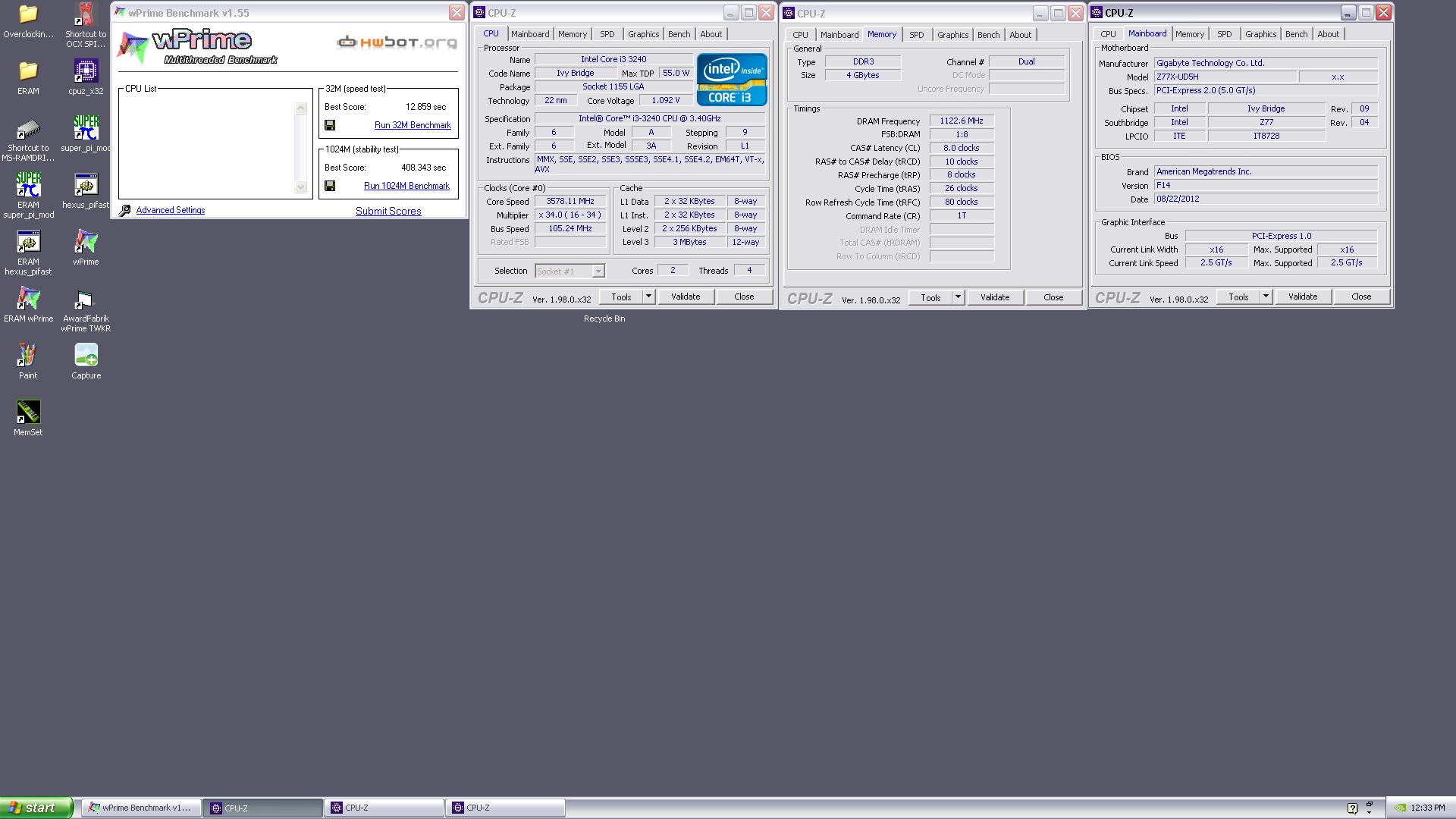Click the Close button in the Mainboard CPU-Z window
Screen dimensions: 1456x819
pyautogui.click(x=1361, y=297)
